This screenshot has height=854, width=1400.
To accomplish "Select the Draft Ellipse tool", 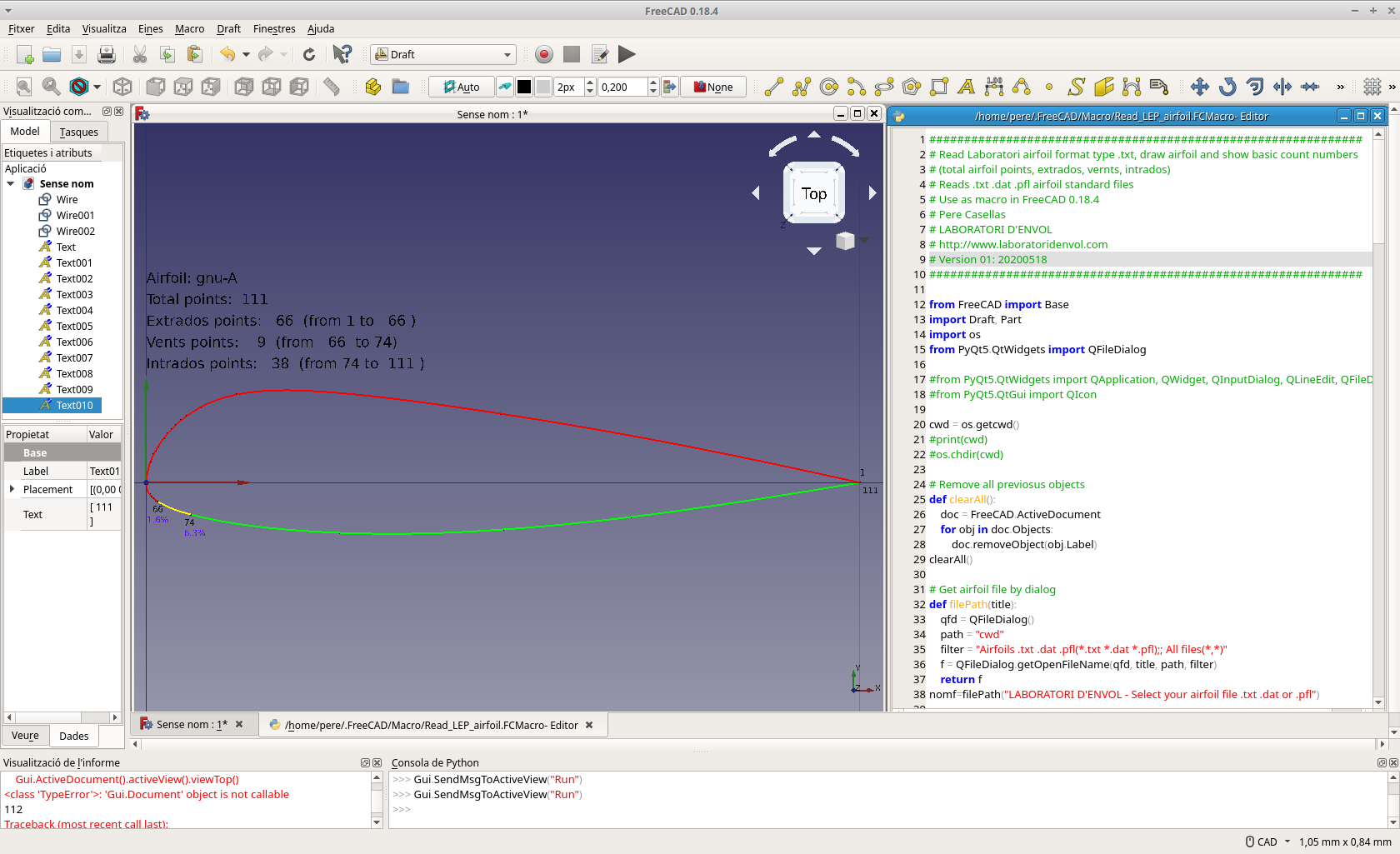I will coord(884,87).
